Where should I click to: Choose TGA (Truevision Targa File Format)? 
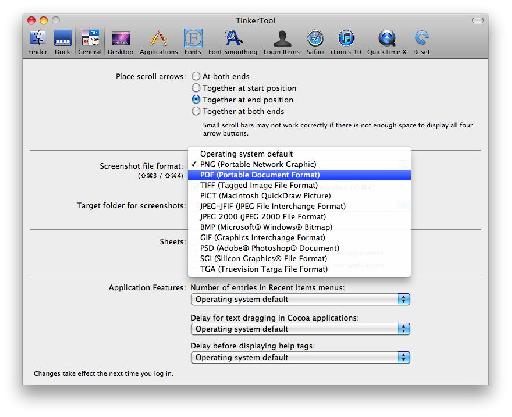(x=299, y=269)
